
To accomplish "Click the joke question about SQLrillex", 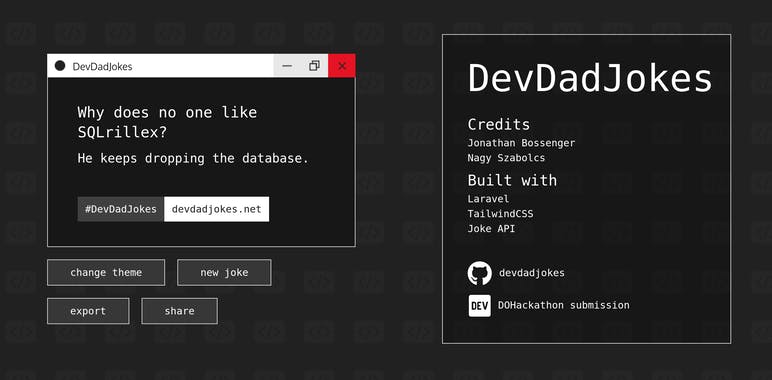I will coord(167,123).
